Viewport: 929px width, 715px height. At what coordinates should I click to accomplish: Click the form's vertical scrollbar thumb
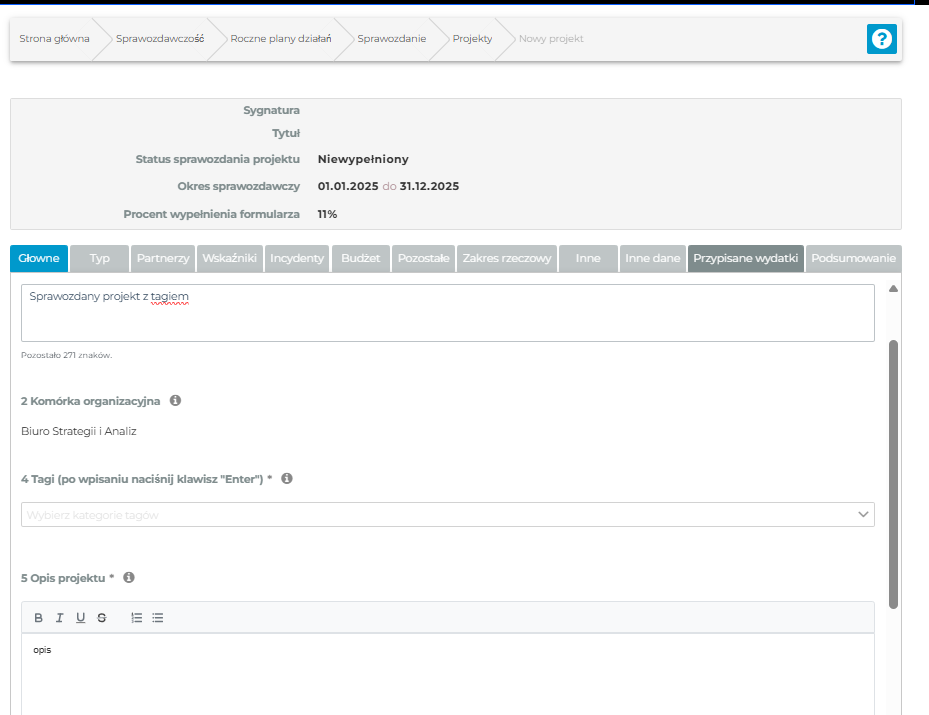[893, 473]
